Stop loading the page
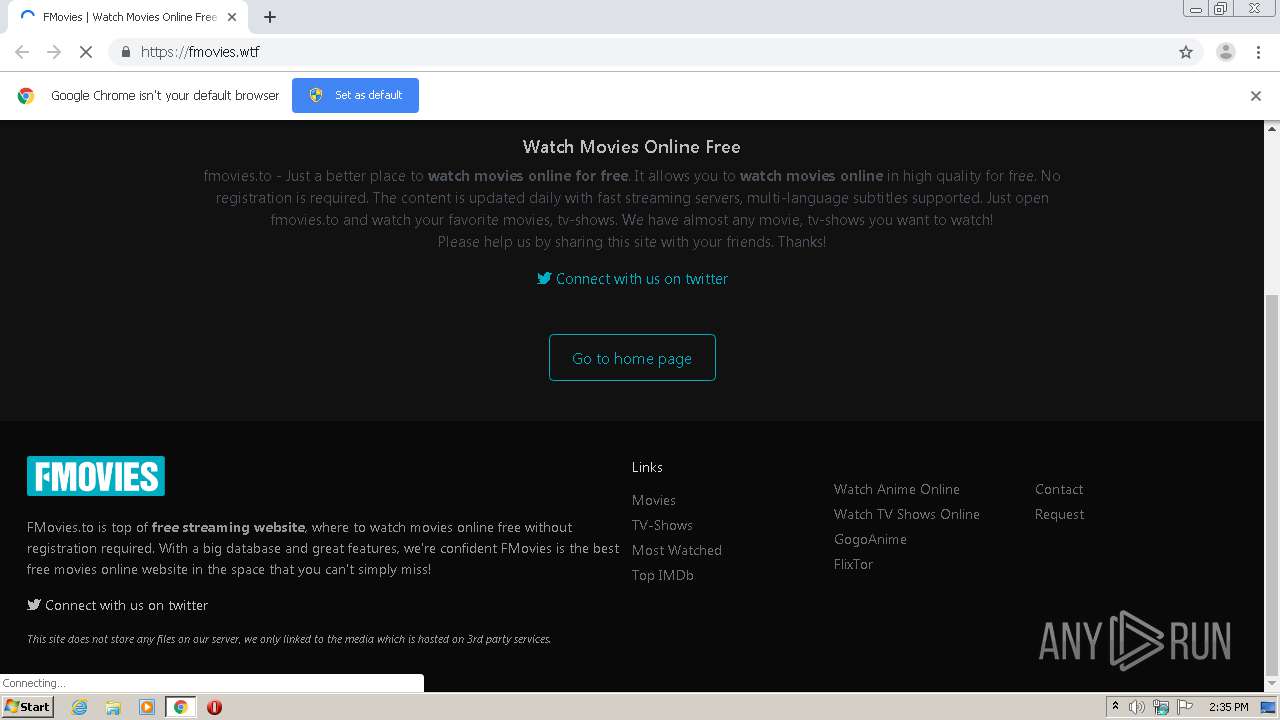This screenshot has width=1280, height=720. (x=86, y=52)
